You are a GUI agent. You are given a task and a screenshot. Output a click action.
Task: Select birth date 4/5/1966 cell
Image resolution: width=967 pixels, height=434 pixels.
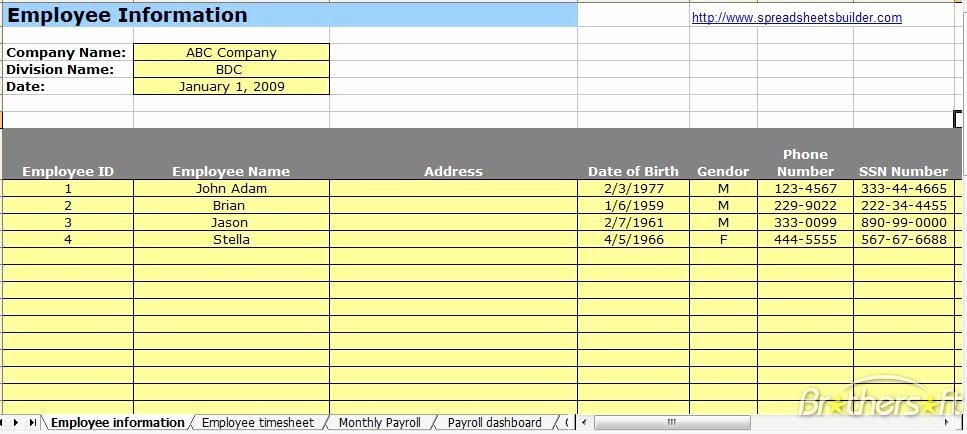point(633,239)
